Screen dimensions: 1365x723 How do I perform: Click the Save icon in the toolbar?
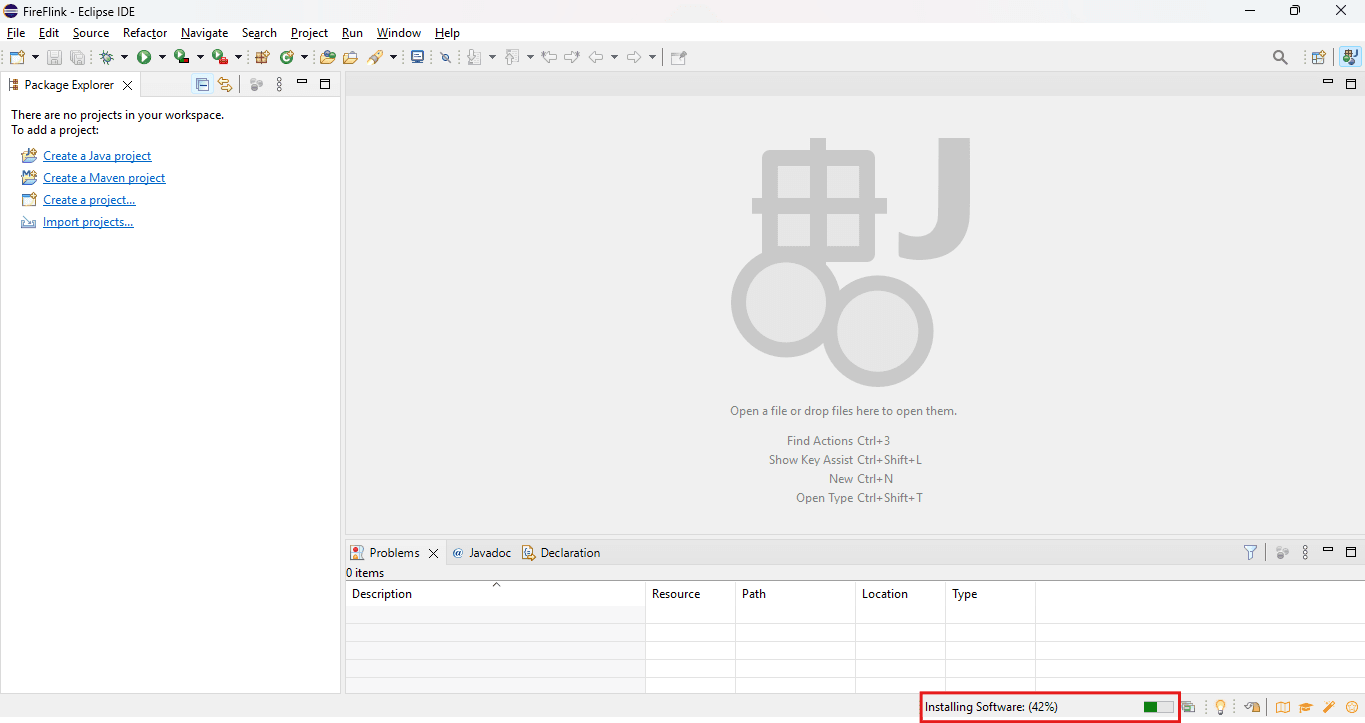pyautogui.click(x=54, y=57)
